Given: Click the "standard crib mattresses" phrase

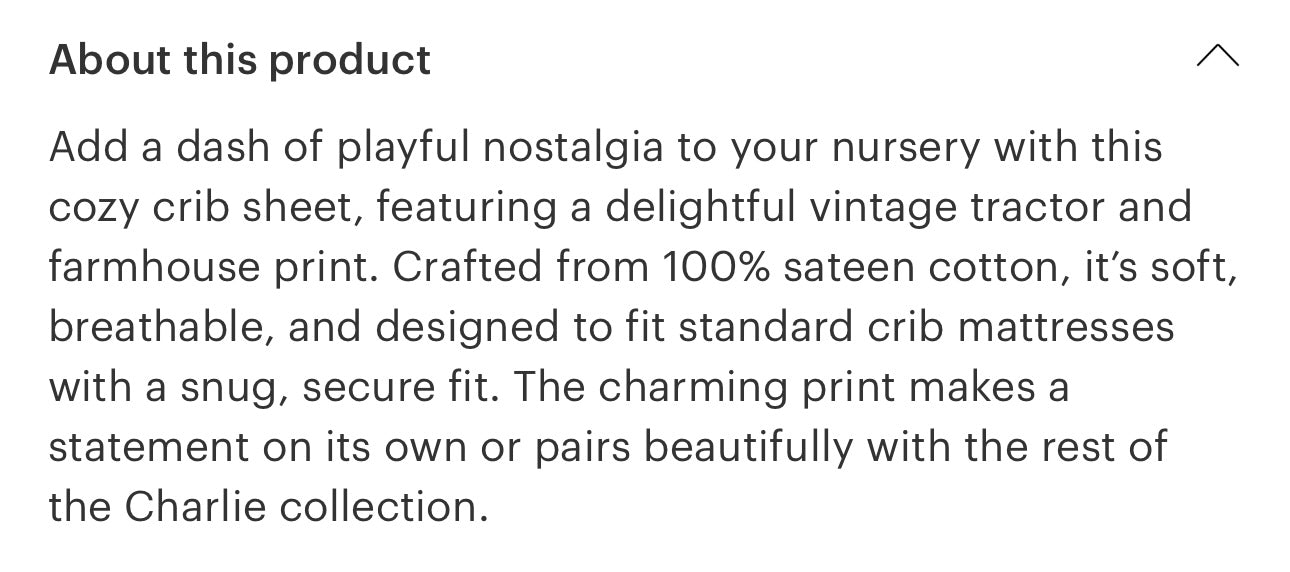Looking at the screenshot, I should (x=924, y=328).
